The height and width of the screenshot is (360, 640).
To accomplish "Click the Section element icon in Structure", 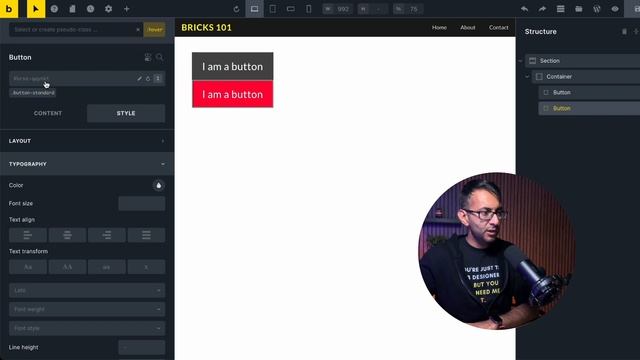I will point(532,61).
